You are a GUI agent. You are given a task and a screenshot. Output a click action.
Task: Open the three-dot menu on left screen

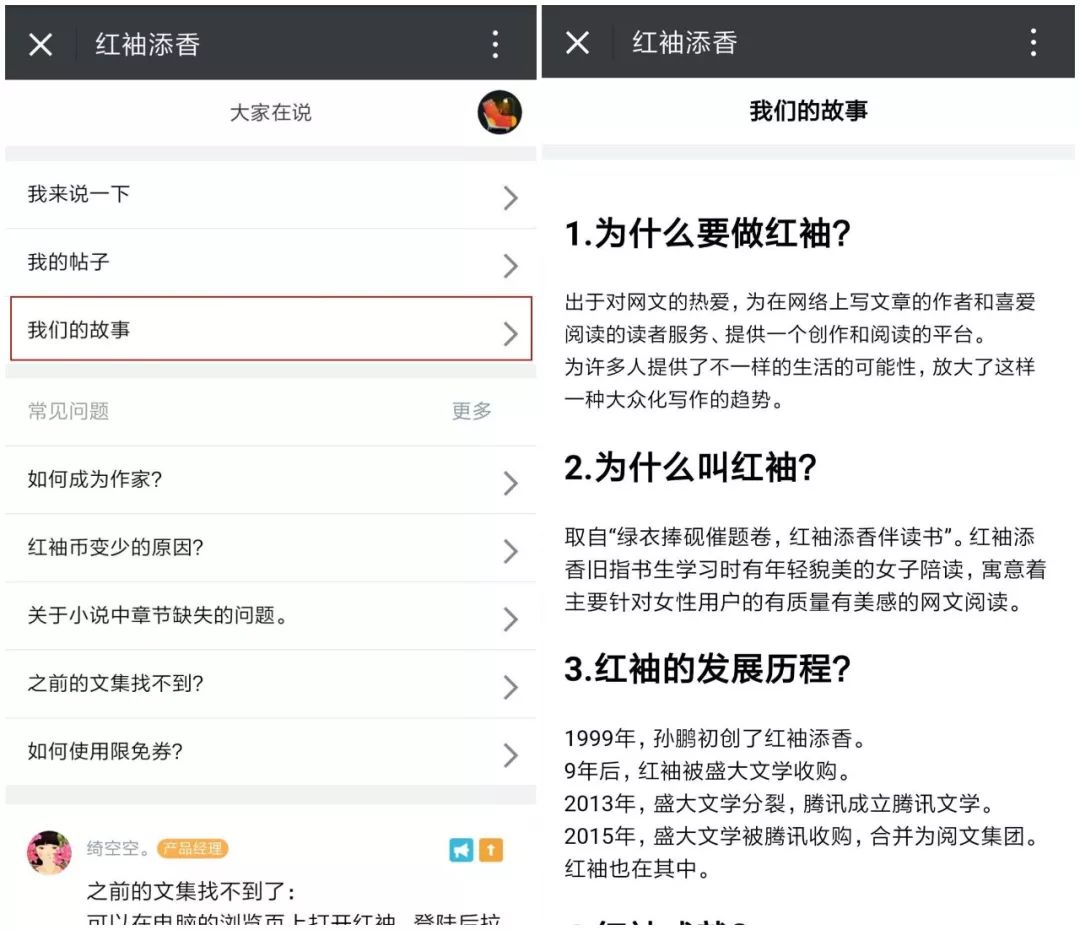pyautogui.click(x=495, y=44)
